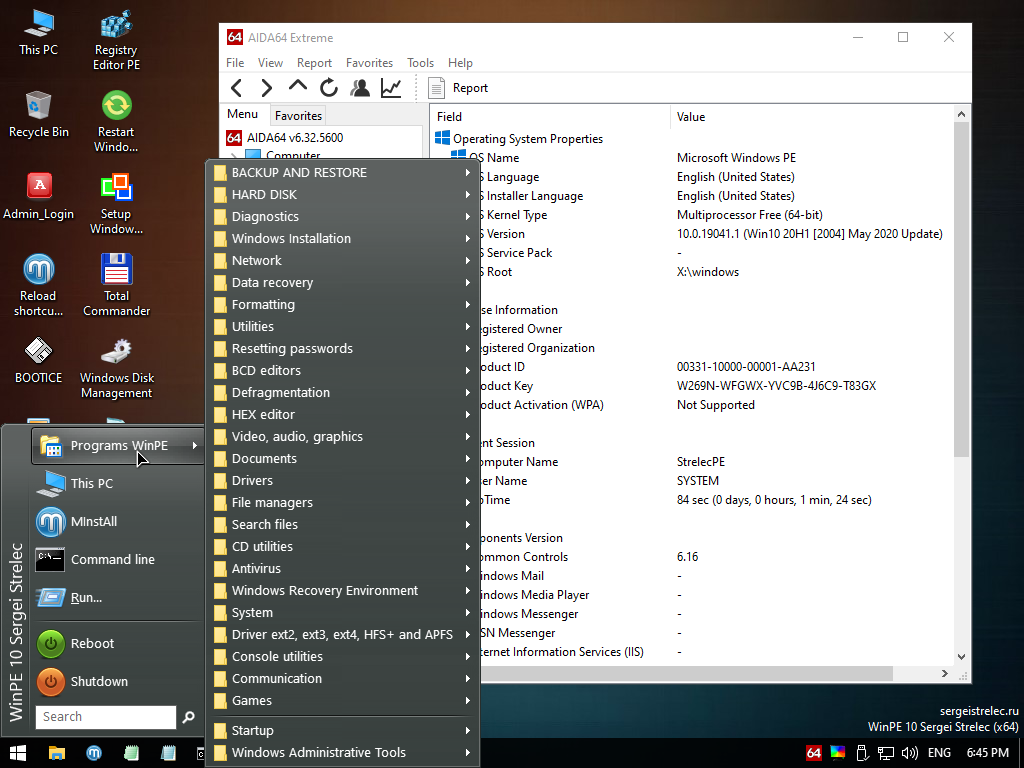Click the Shutdown button
This screenshot has width=1024, height=768.
click(98, 681)
